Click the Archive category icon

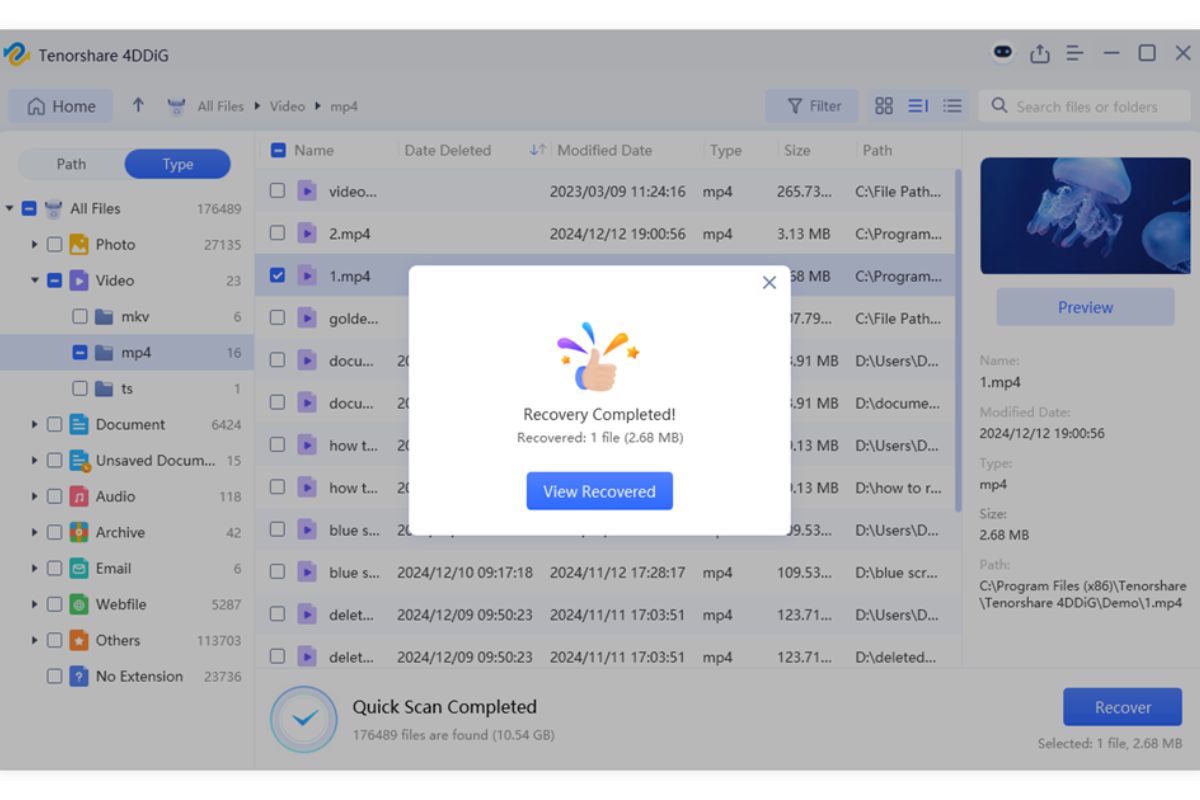pyautogui.click(x=79, y=532)
